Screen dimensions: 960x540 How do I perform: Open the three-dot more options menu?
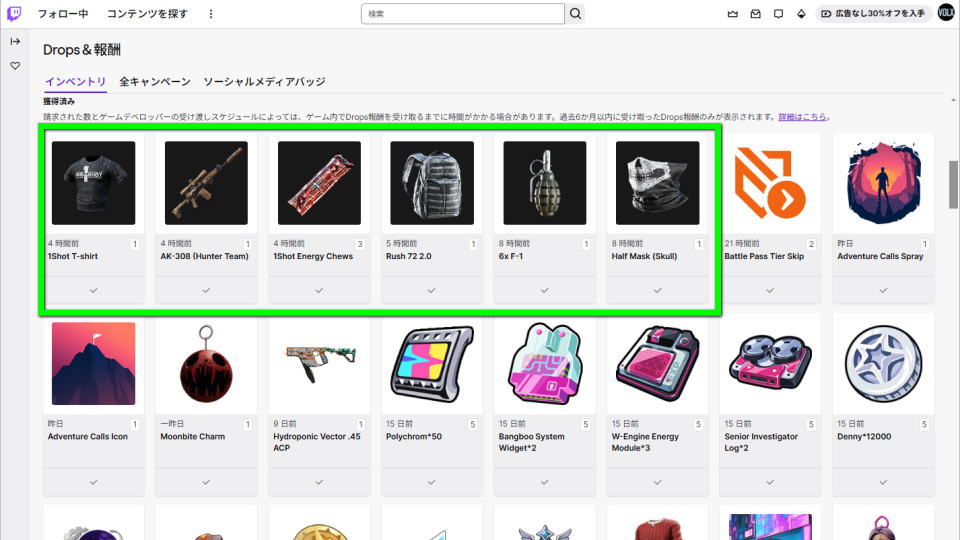point(211,13)
